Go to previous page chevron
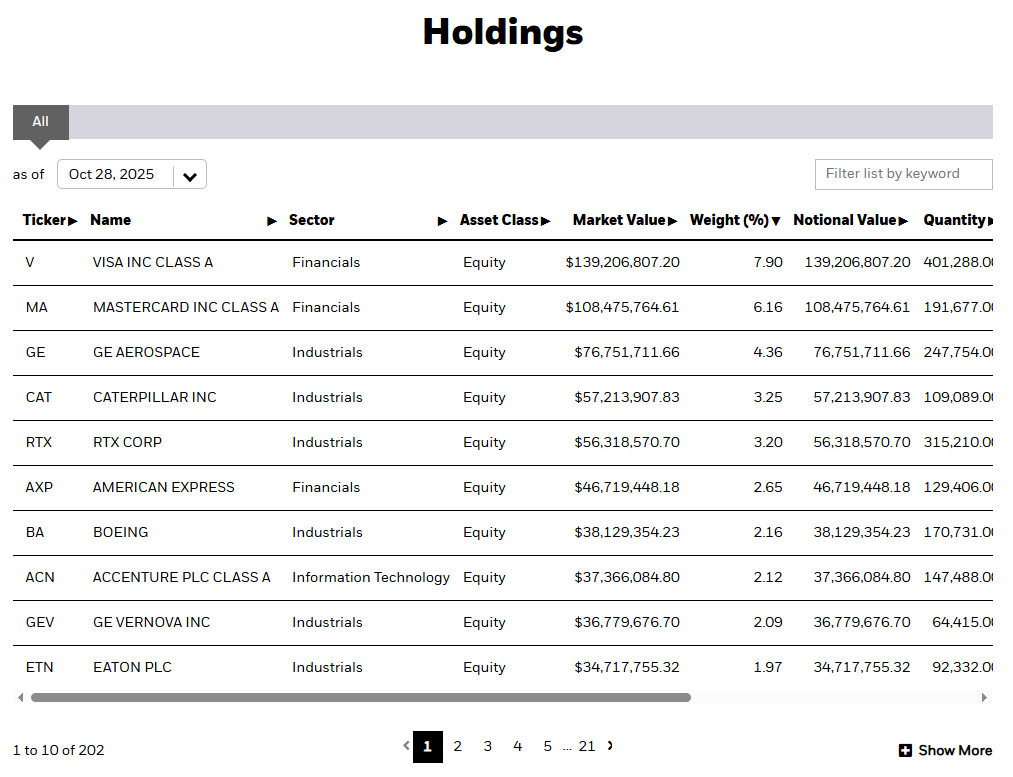 point(406,745)
